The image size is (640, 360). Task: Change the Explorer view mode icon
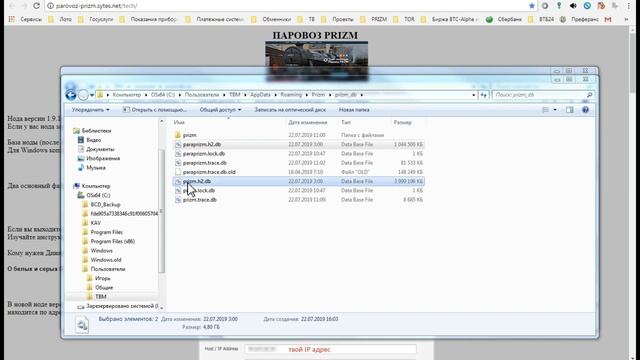click(x=545, y=110)
